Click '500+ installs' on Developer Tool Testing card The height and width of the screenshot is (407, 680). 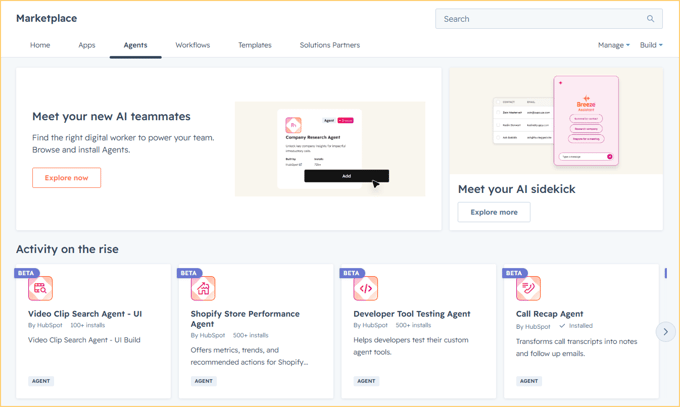click(413, 325)
